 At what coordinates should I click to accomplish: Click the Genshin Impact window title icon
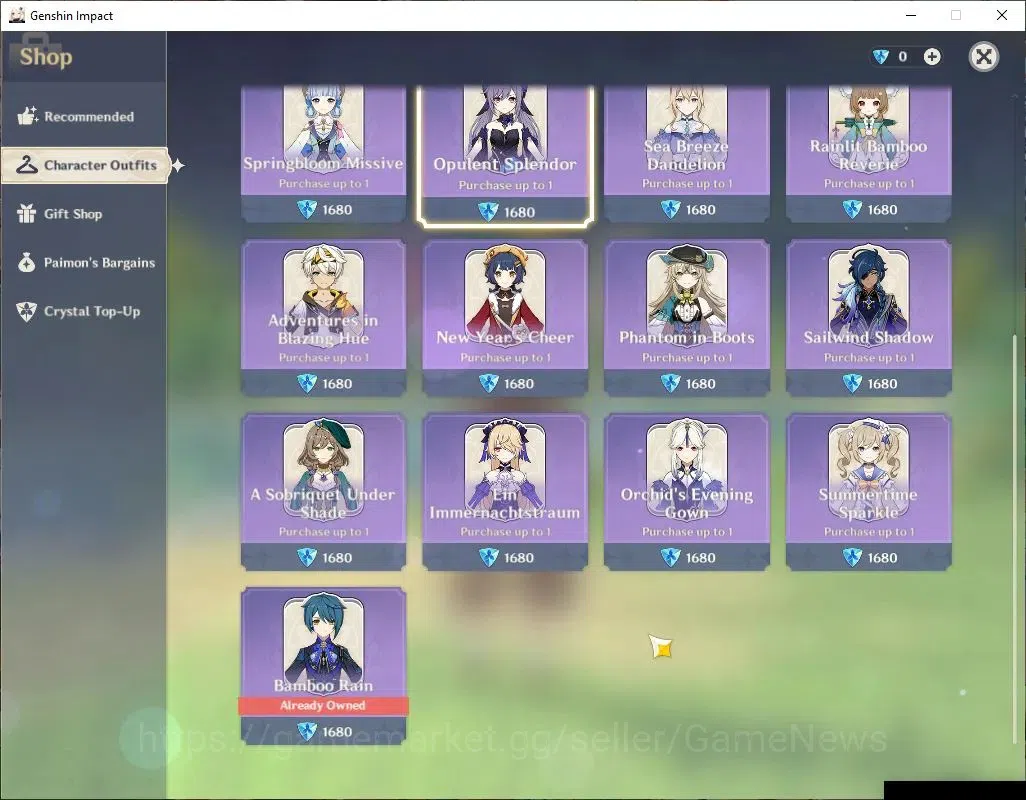point(16,15)
